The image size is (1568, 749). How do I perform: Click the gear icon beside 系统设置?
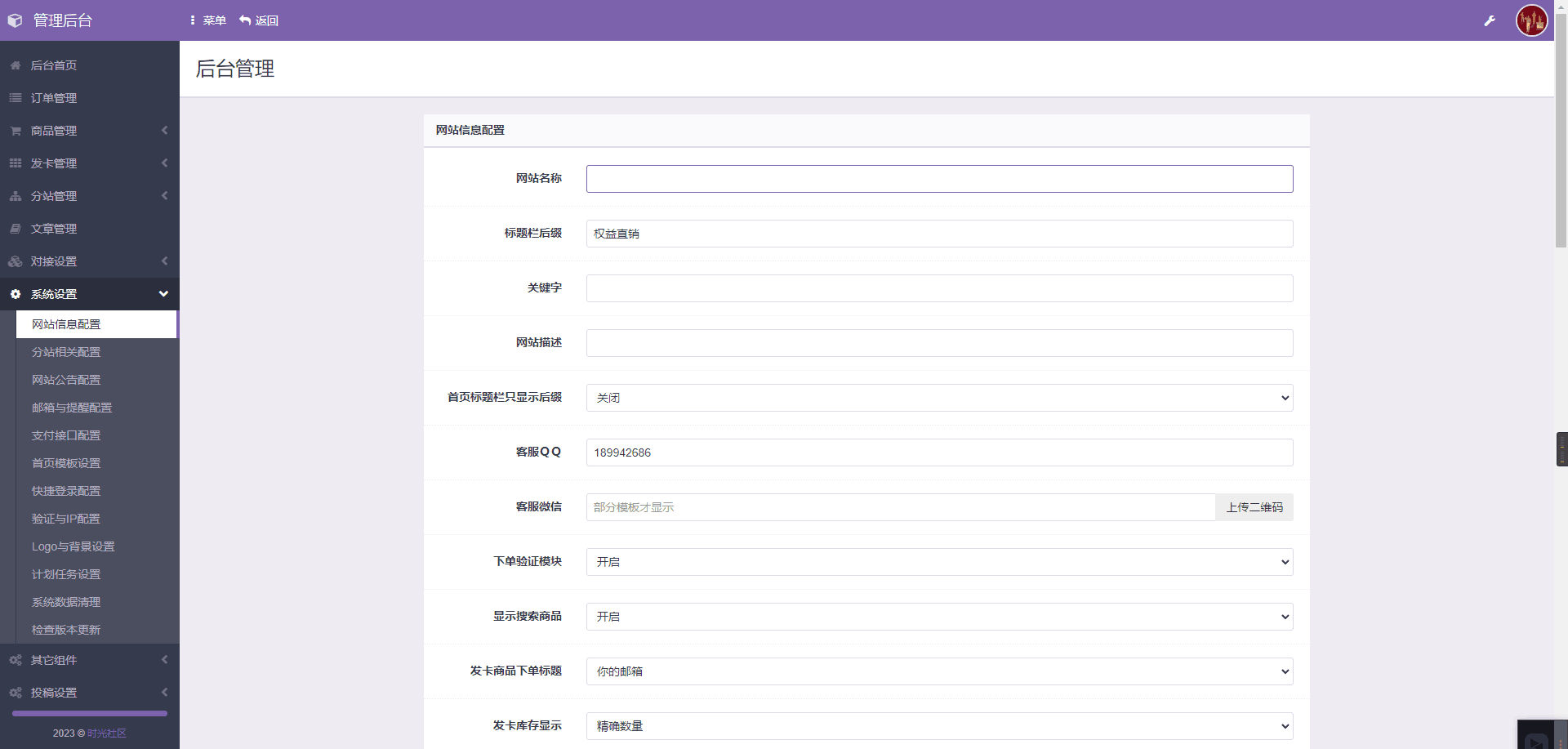[x=14, y=294]
